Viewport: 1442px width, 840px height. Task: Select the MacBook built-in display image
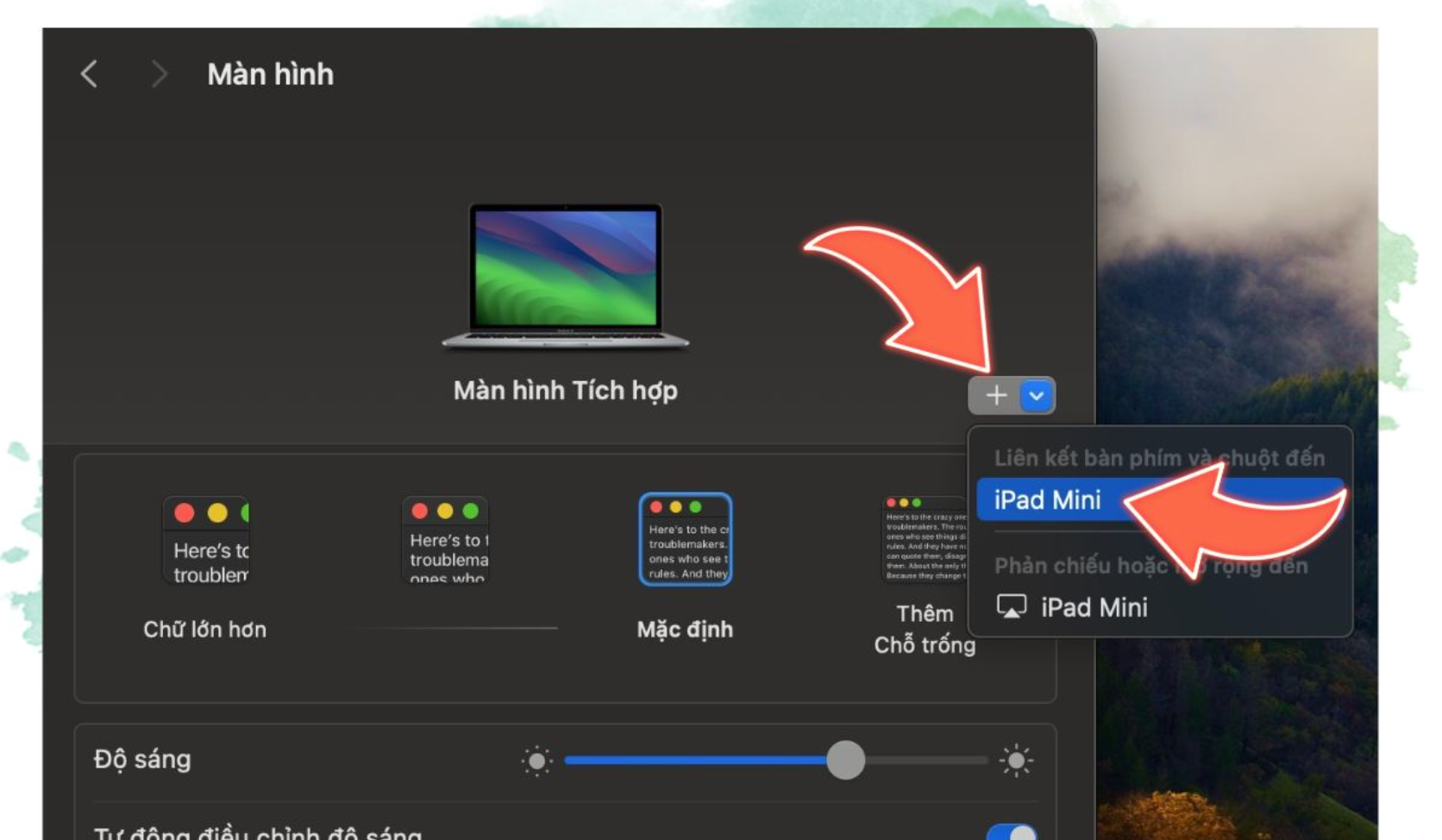point(565,274)
